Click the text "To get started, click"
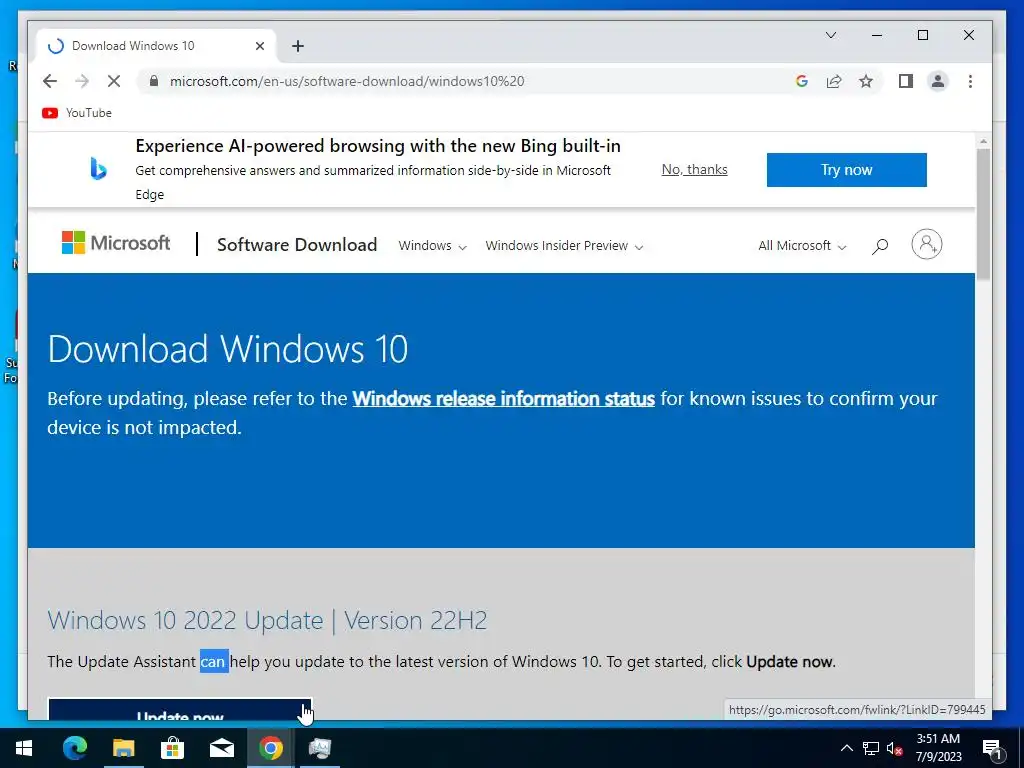 tap(674, 662)
